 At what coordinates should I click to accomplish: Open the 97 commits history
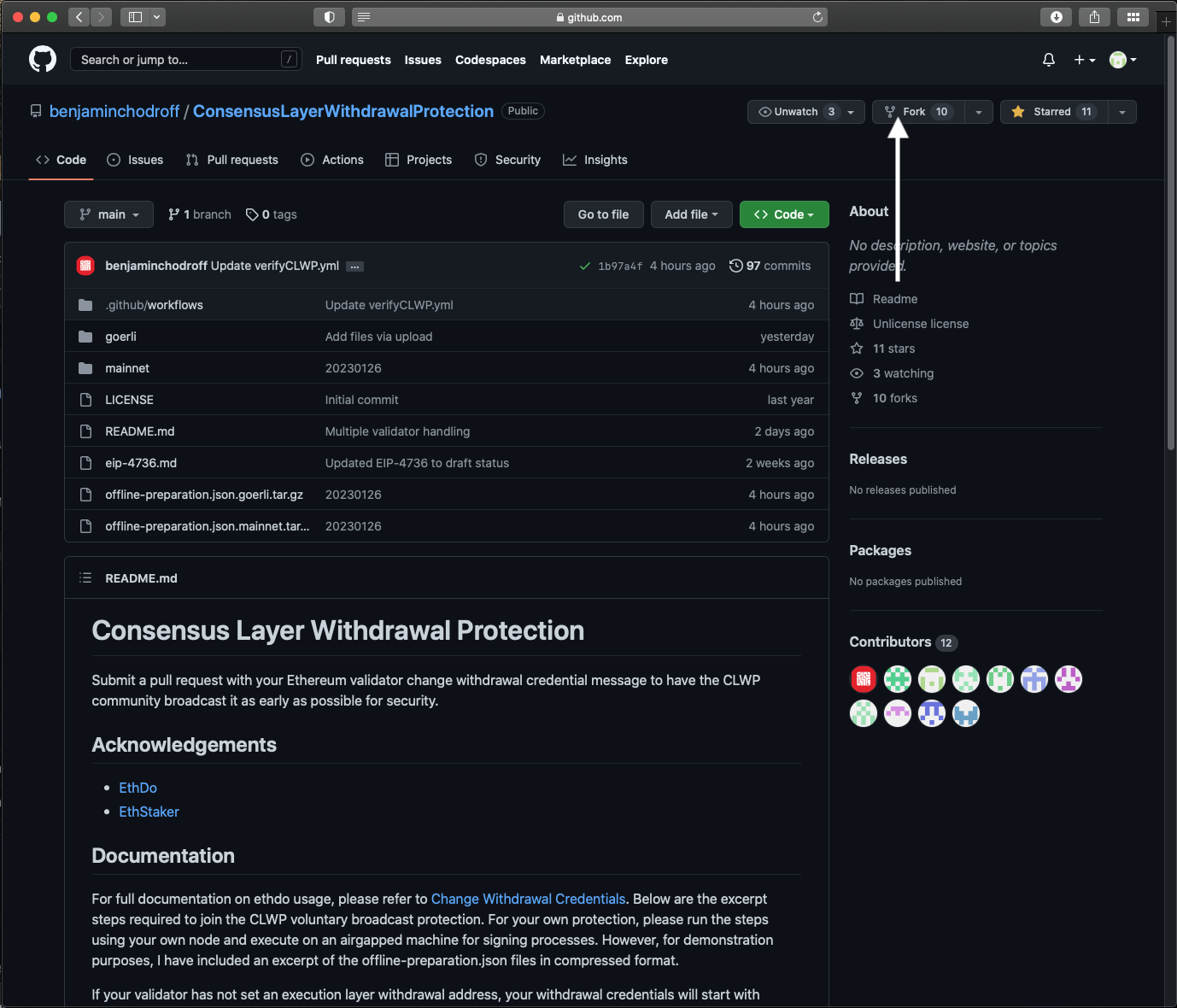(770, 266)
